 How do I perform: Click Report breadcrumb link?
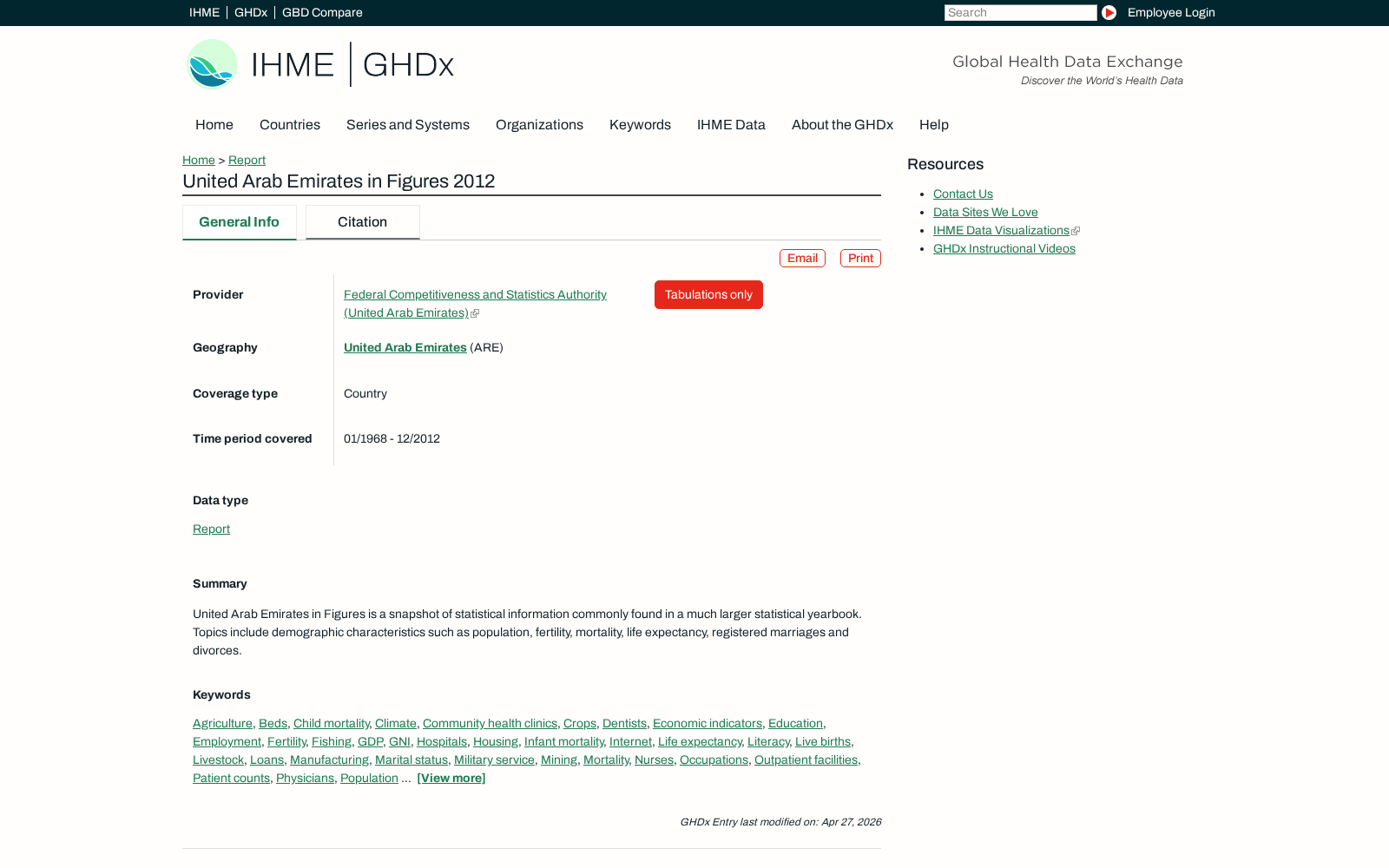[247, 160]
